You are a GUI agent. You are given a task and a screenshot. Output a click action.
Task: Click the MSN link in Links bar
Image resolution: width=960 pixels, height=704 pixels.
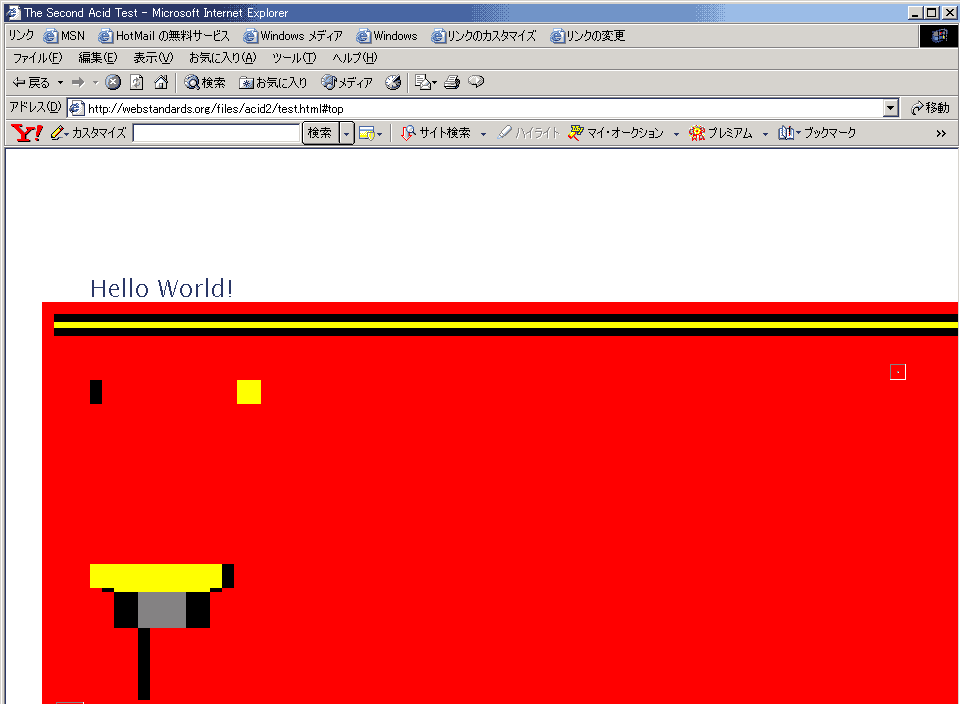pos(64,36)
